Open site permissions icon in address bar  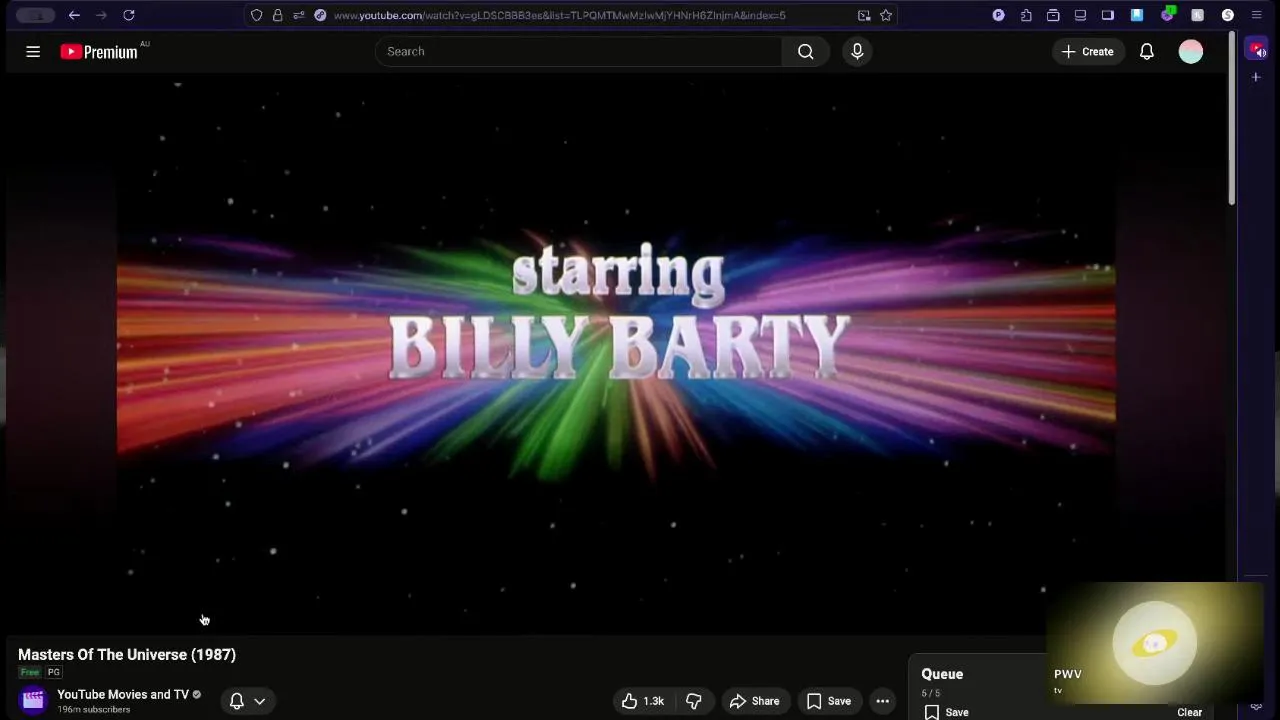point(299,15)
